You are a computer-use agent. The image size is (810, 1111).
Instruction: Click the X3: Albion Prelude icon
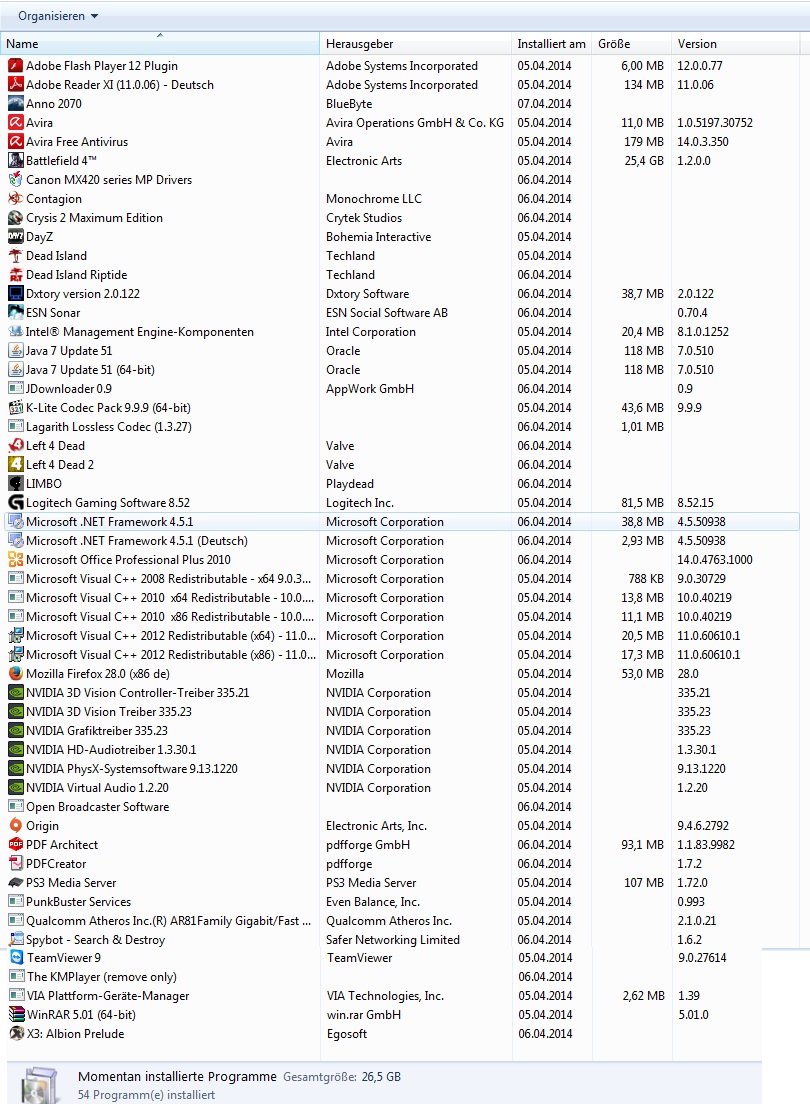tap(16, 1034)
